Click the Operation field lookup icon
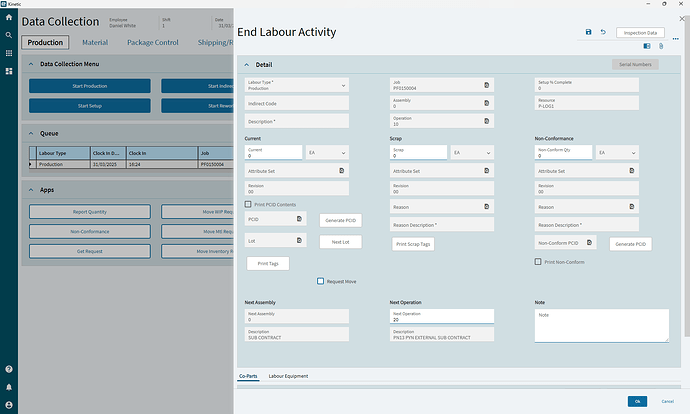 (x=487, y=121)
